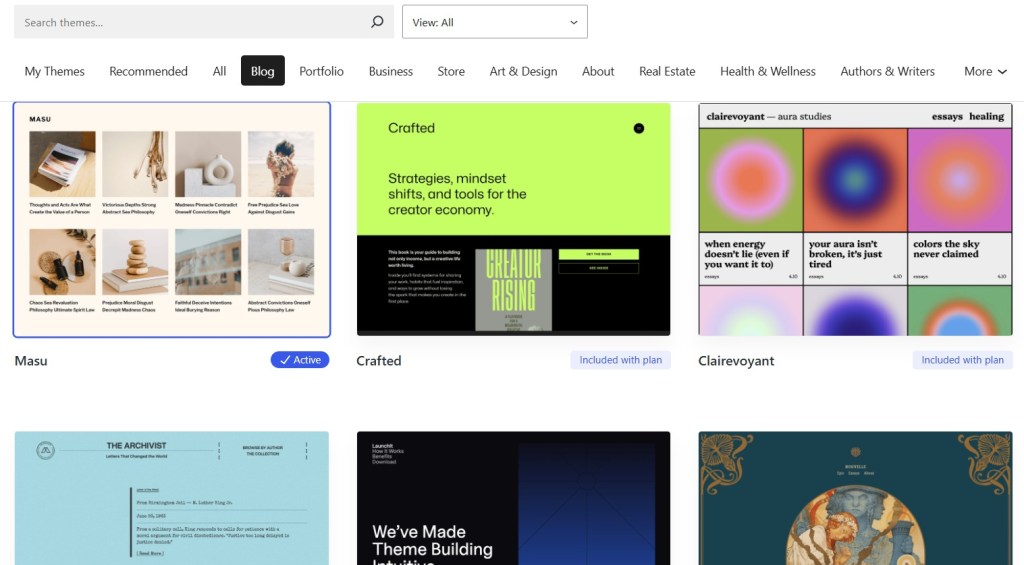Open the Clairevoyant theme preview thumbnail
The width and height of the screenshot is (1024, 565).
click(x=856, y=219)
